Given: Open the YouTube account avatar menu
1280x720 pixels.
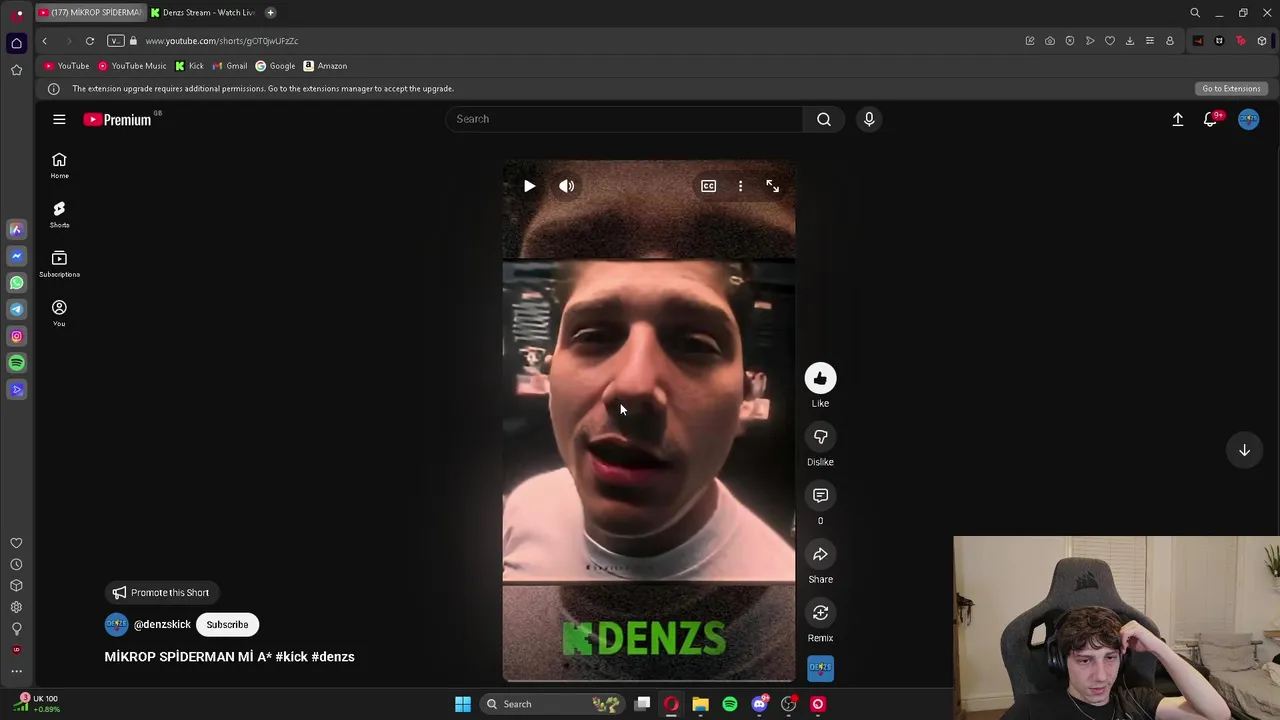Looking at the screenshot, I should (1249, 119).
